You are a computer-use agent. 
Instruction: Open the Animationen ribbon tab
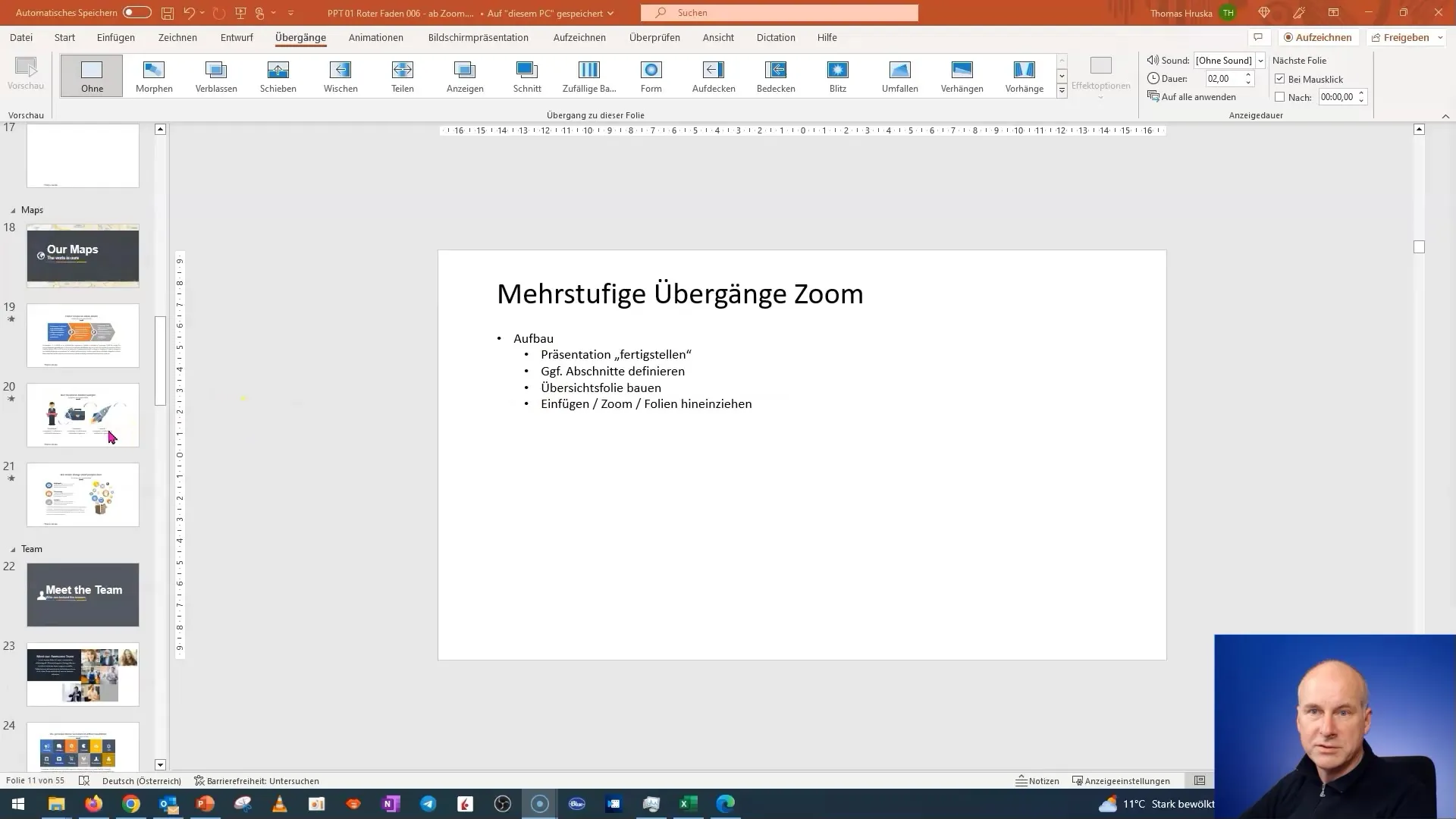tap(375, 37)
